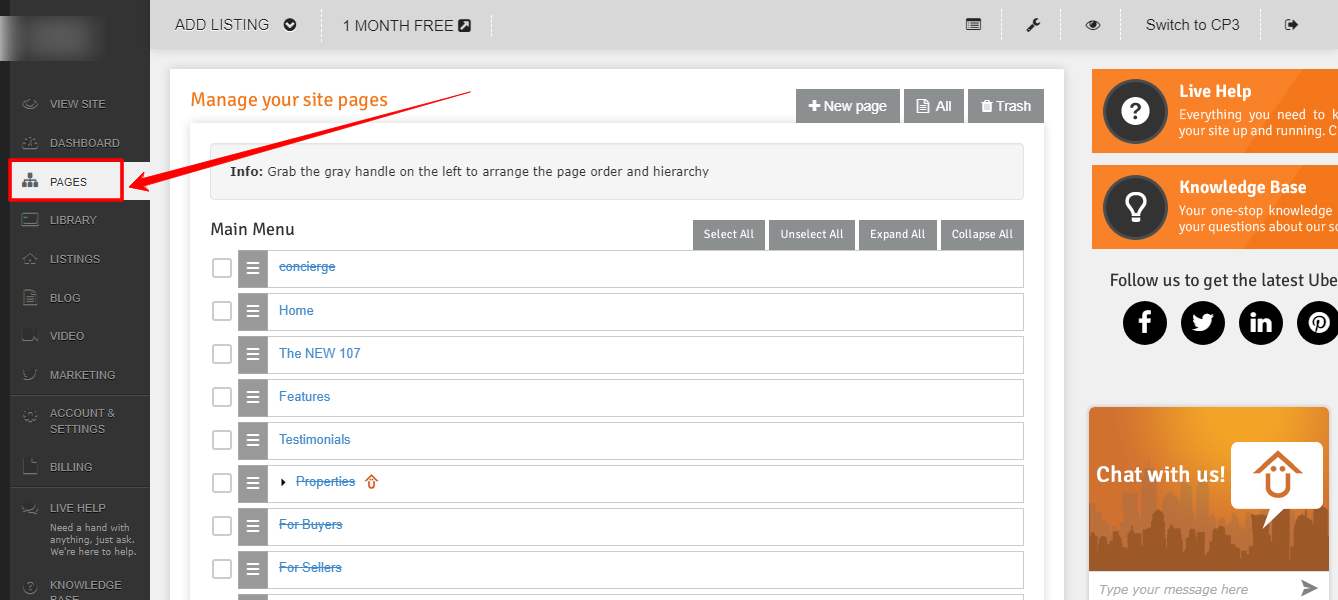Click the Live Help question mark icon
This screenshot has width=1338, height=600.
point(1135,112)
